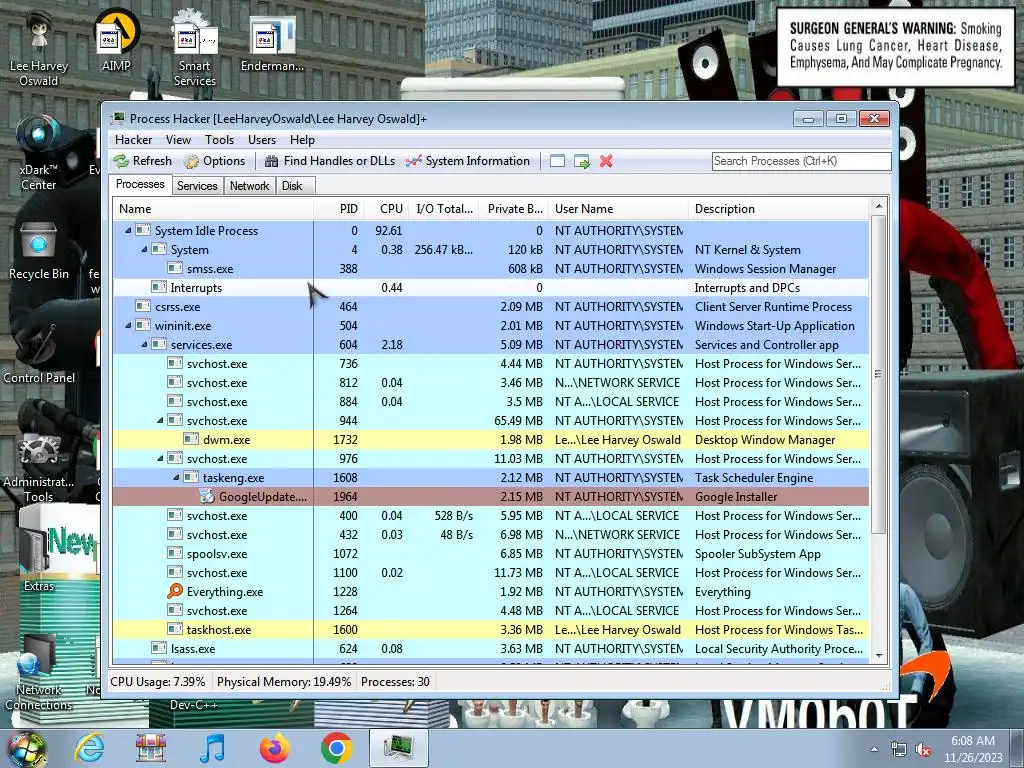Image resolution: width=1024 pixels, height=768 pixels.
Task: Click the csrss.exe process icon
Action: click(142, 306)
